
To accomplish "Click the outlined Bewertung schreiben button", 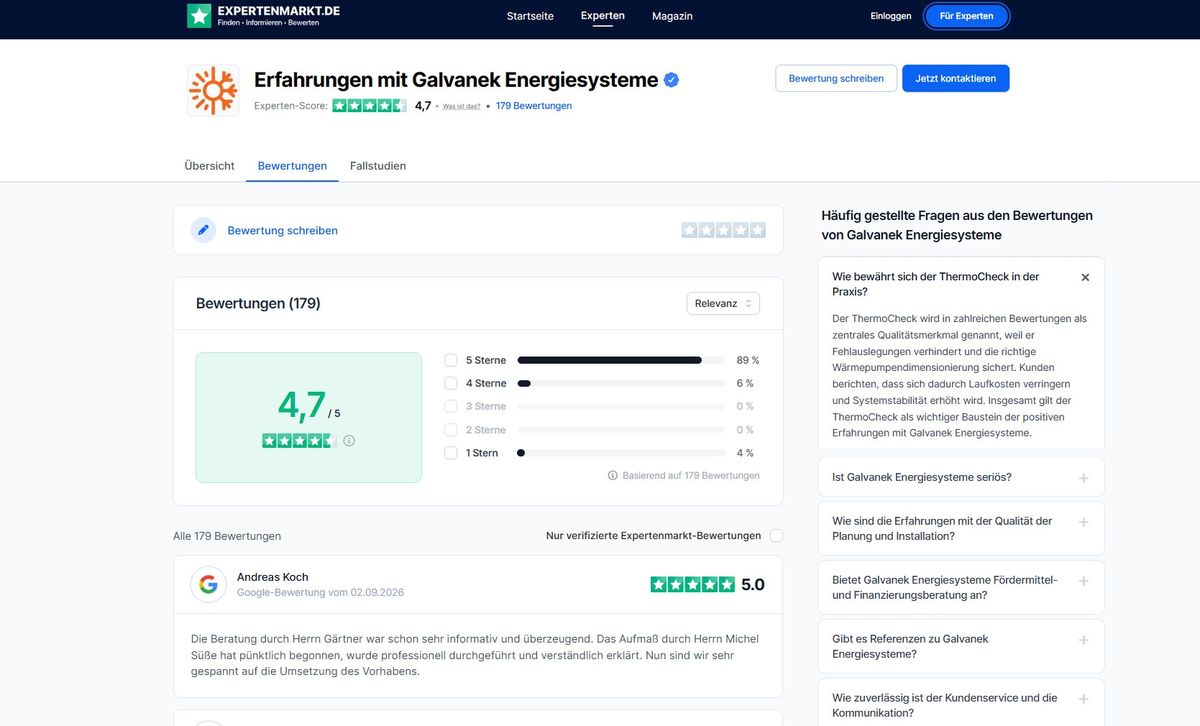I will tap(836, 78).
